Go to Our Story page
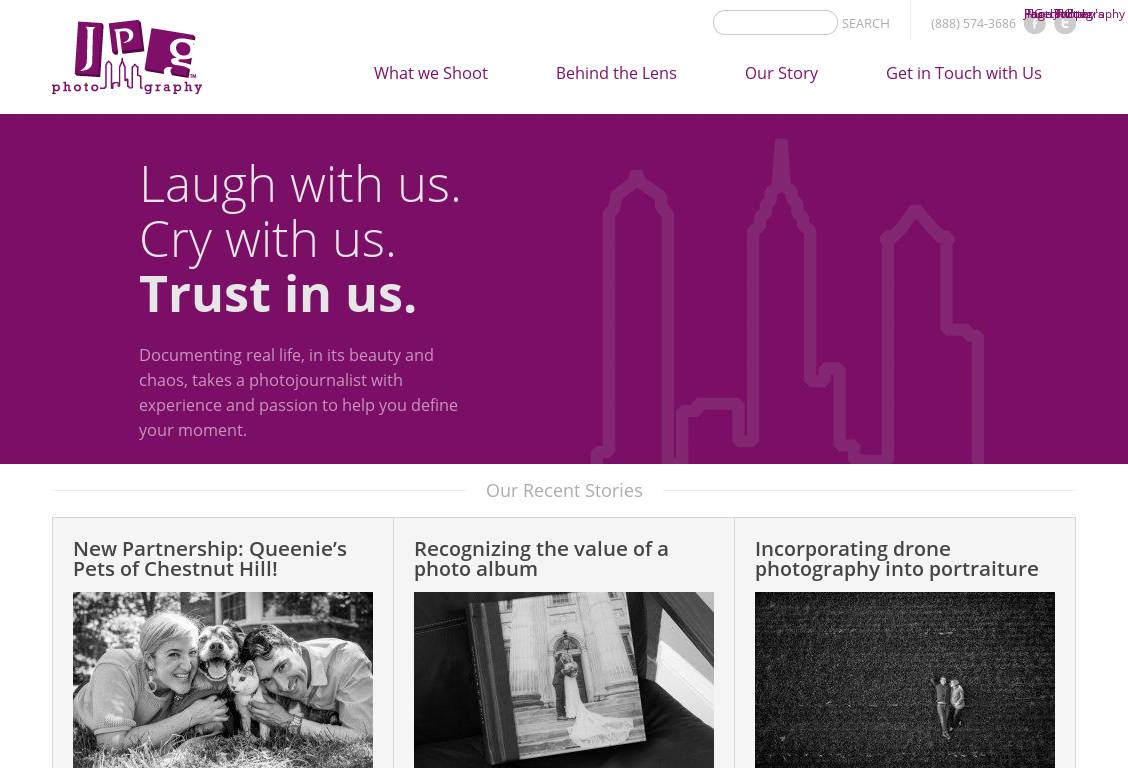The image size is (1128, 768). coord(781,73)
